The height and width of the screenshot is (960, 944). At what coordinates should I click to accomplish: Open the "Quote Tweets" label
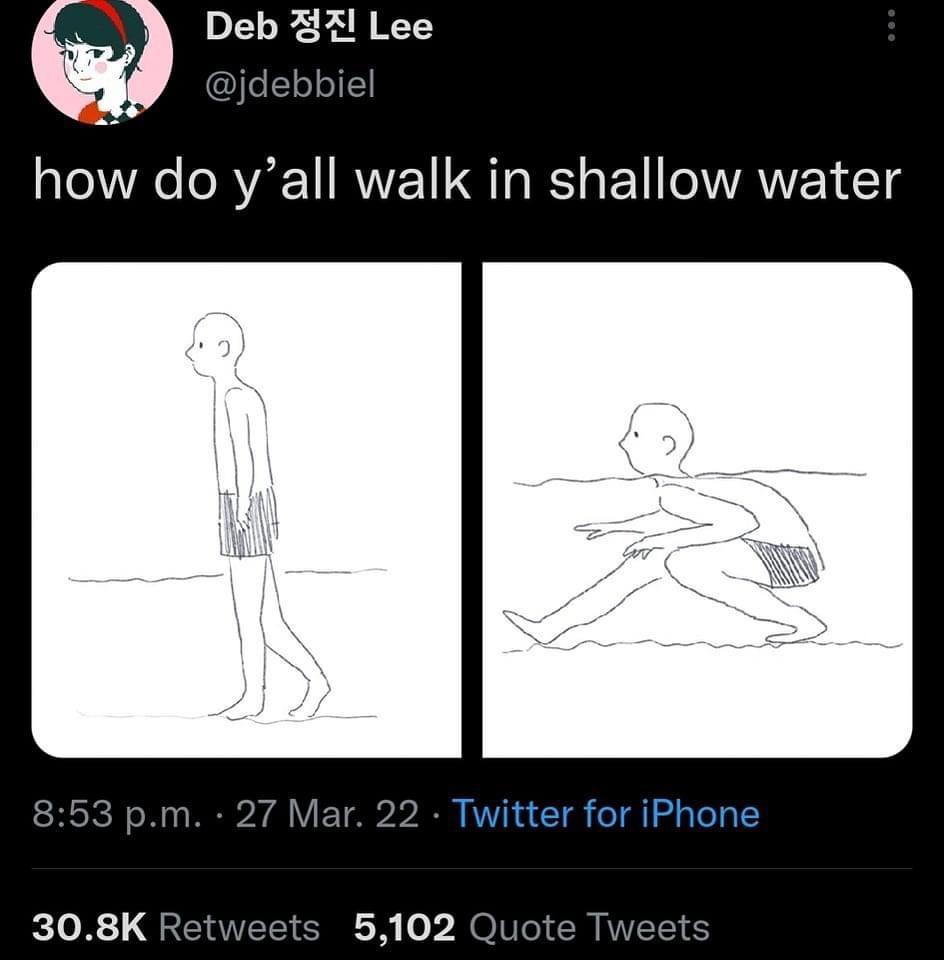click(x=589, y=926)
